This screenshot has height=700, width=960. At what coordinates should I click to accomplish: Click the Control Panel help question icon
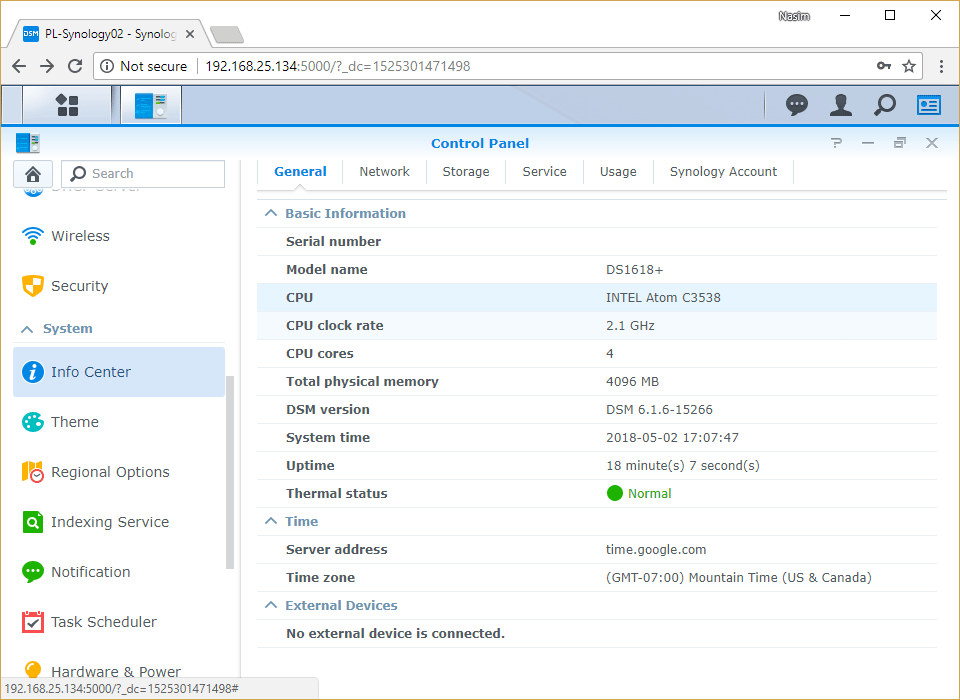(836, 143)
